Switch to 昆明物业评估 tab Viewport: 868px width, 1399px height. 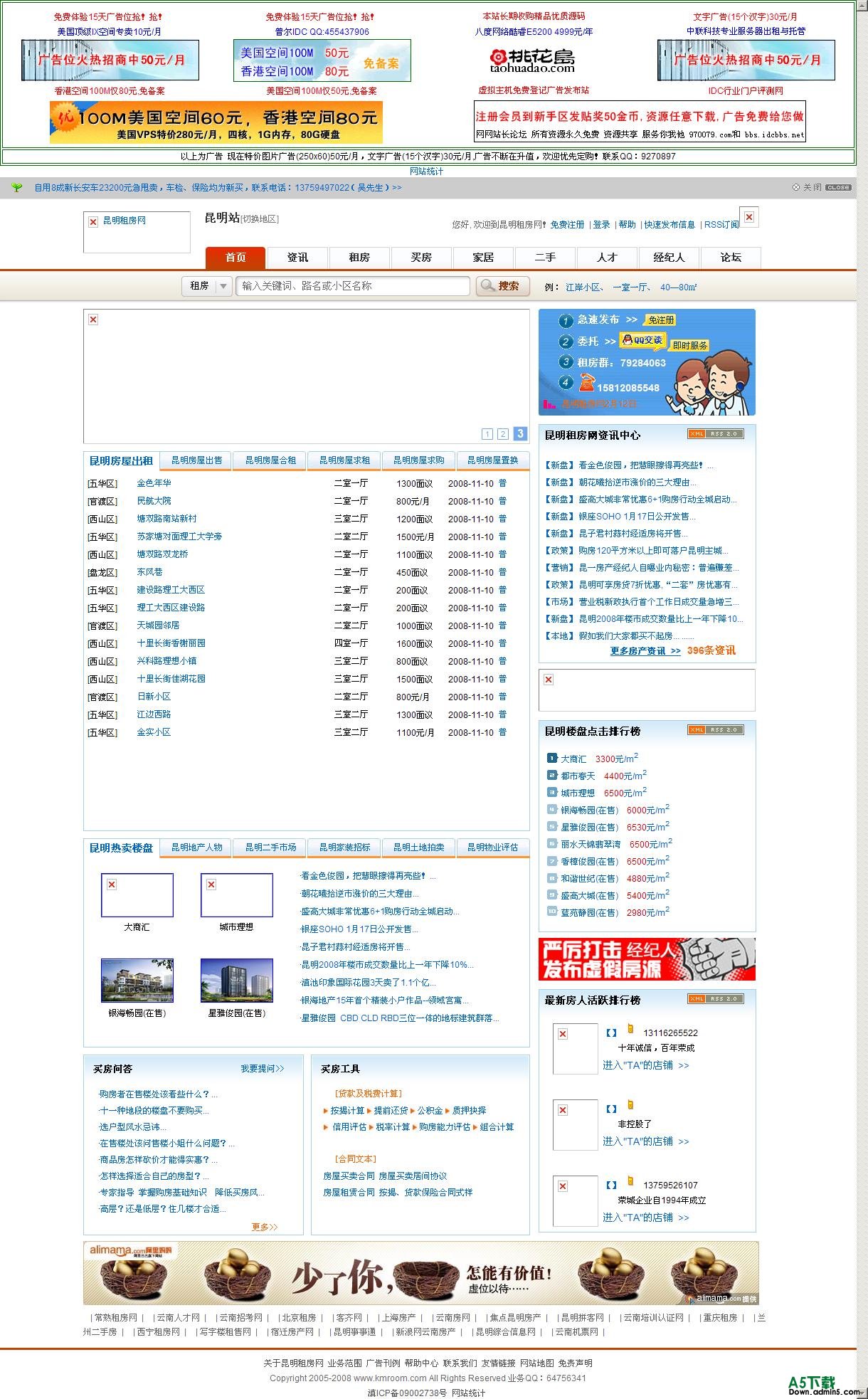(x=493, y=848)
